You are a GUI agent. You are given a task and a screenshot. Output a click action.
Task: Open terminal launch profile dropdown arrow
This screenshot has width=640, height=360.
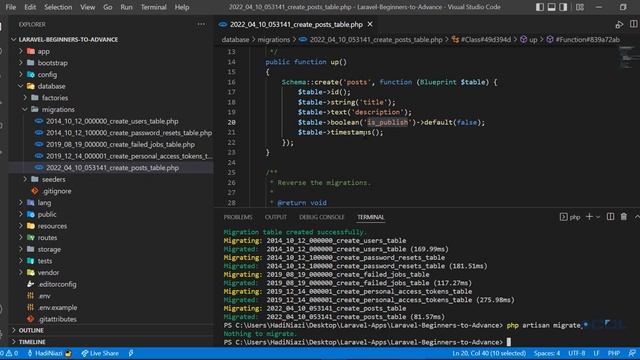(x=598, y=217)
